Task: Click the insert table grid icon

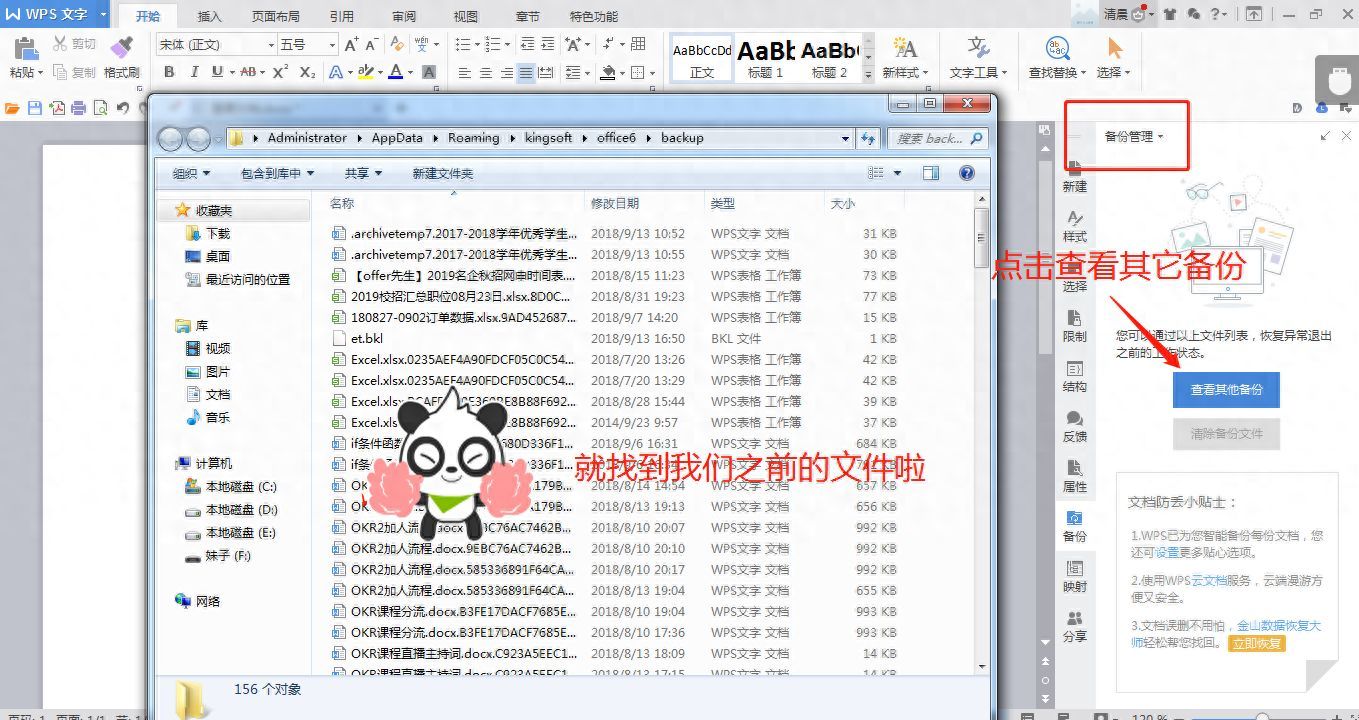Action: click(639, 44)
